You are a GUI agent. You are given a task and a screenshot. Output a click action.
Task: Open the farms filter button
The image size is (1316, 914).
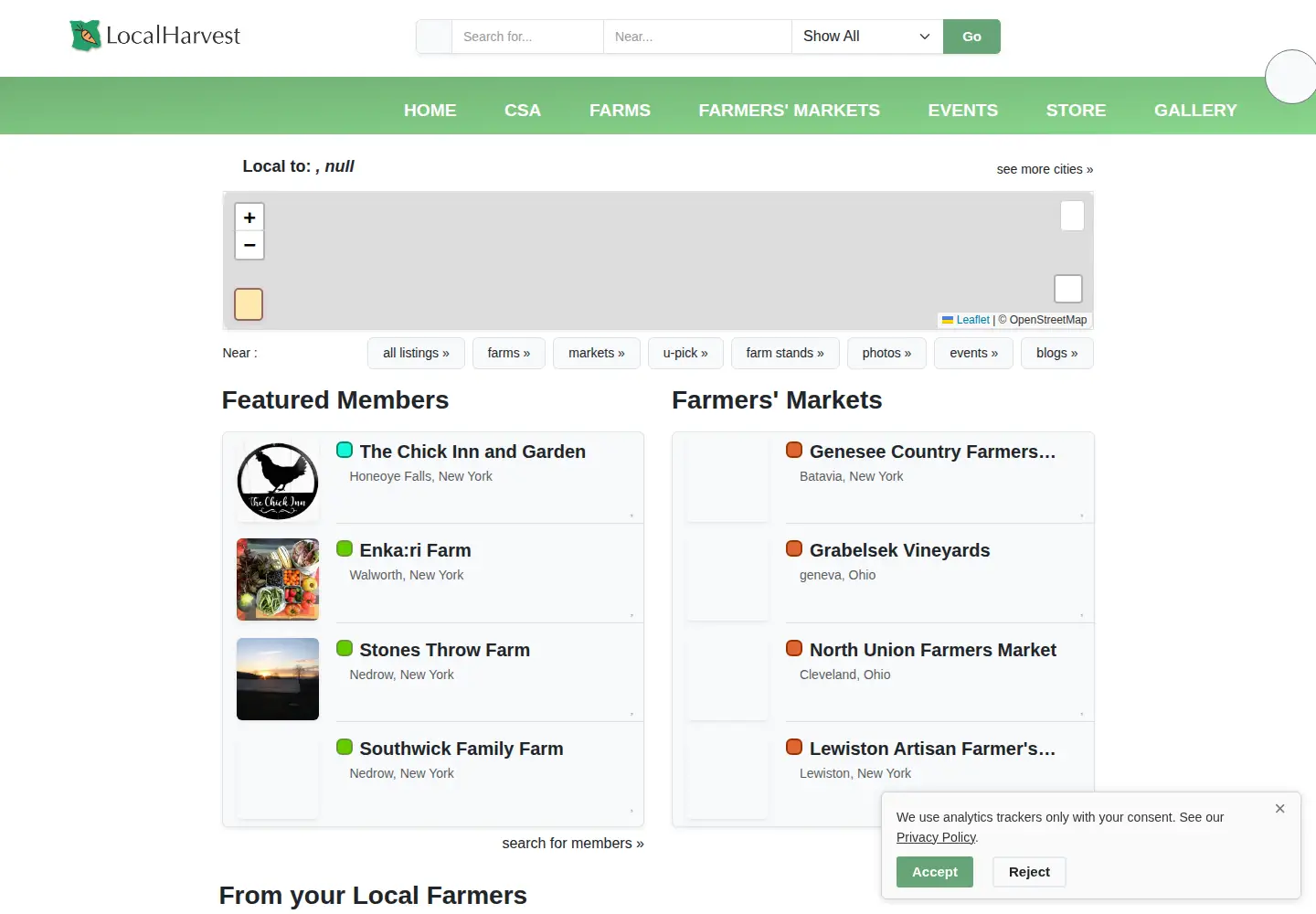tap(509, 353)
